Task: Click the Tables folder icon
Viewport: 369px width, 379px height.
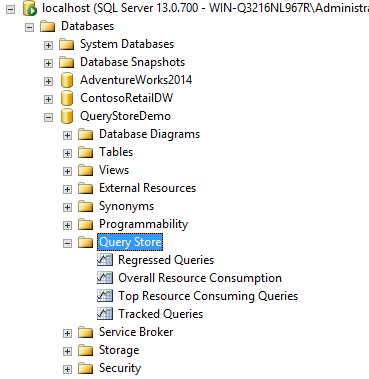Action: click(x=85, y=152)
